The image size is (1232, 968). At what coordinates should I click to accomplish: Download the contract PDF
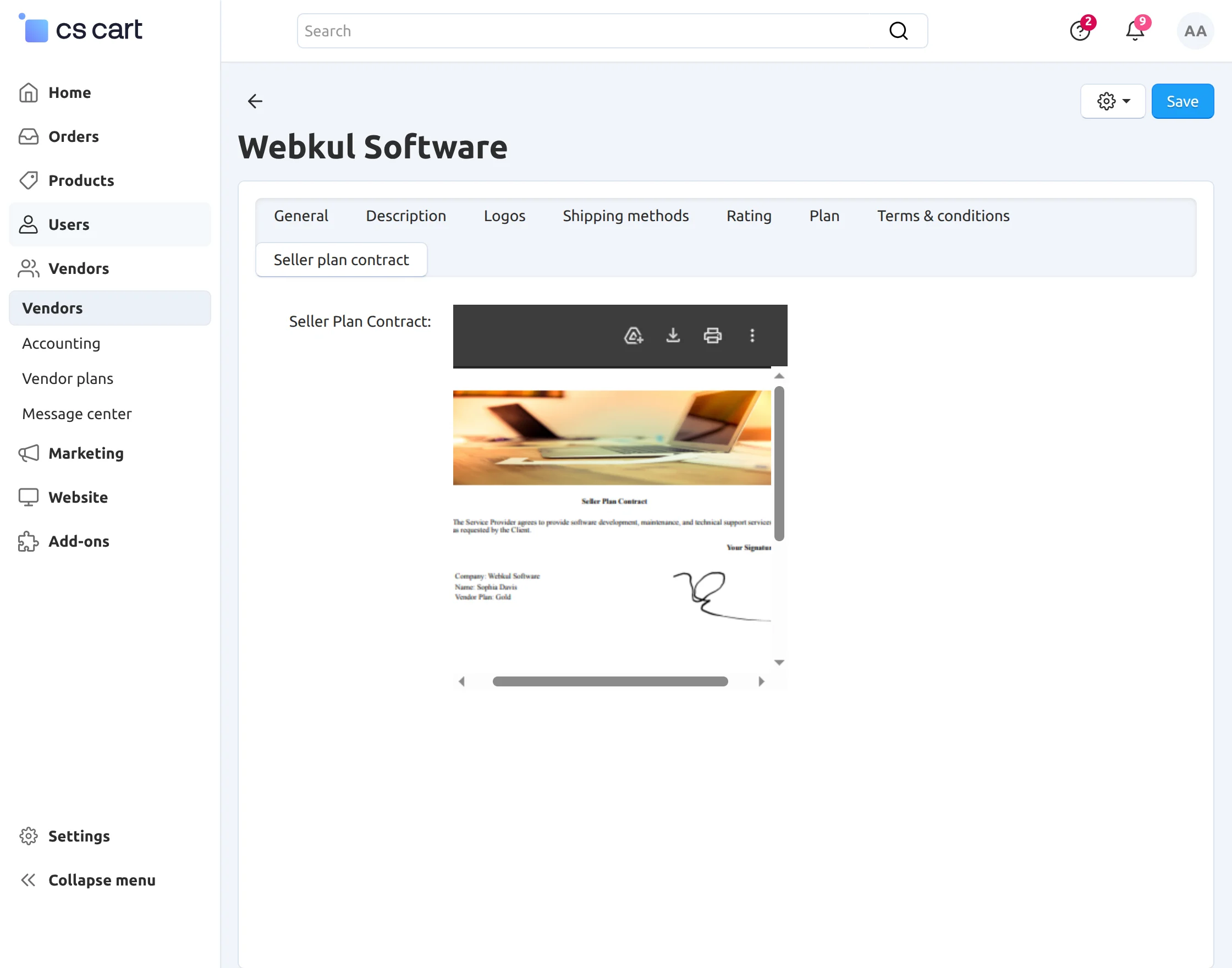(673, 335)
